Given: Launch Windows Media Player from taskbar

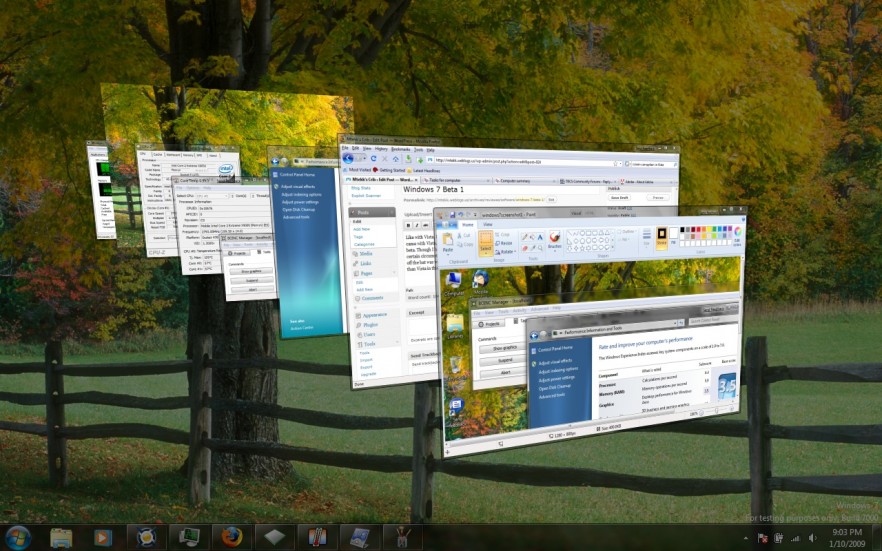Looking at the screenshot, I should [103, 538].
